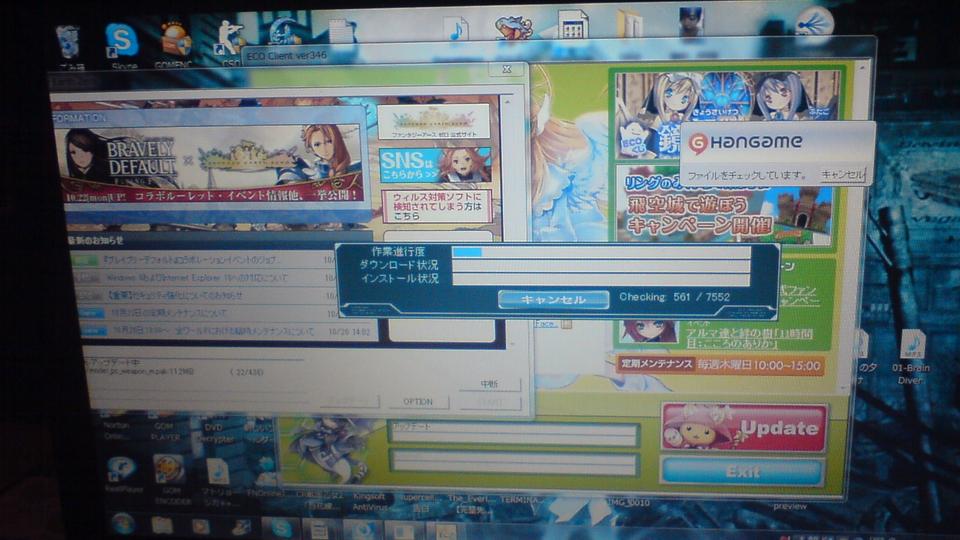
Task: Open the Skype desktop shortcut
Action: 122,44
